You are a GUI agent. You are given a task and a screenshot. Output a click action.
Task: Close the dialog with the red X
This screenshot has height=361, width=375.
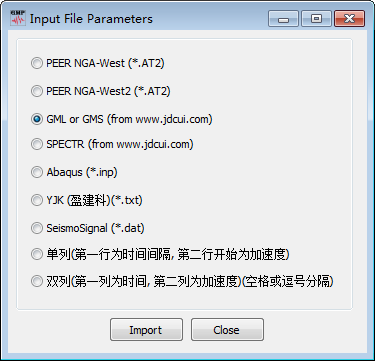coord(350,19)
